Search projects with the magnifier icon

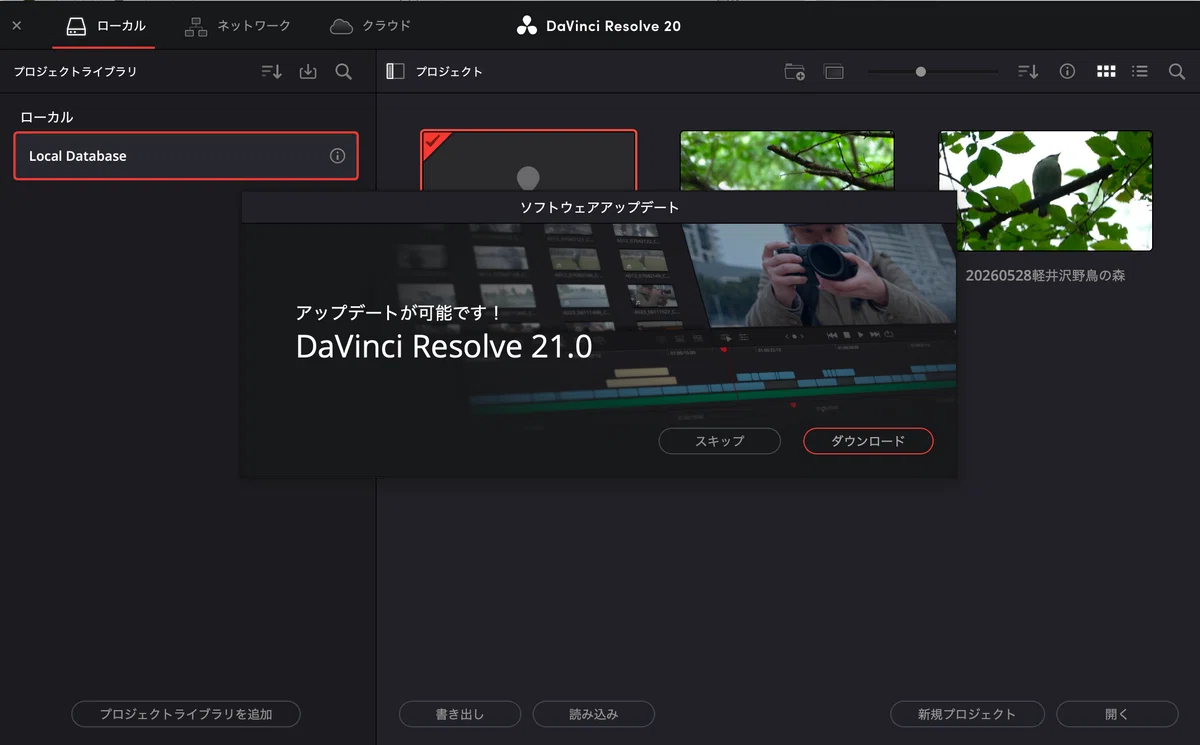tap(1176, 72)
